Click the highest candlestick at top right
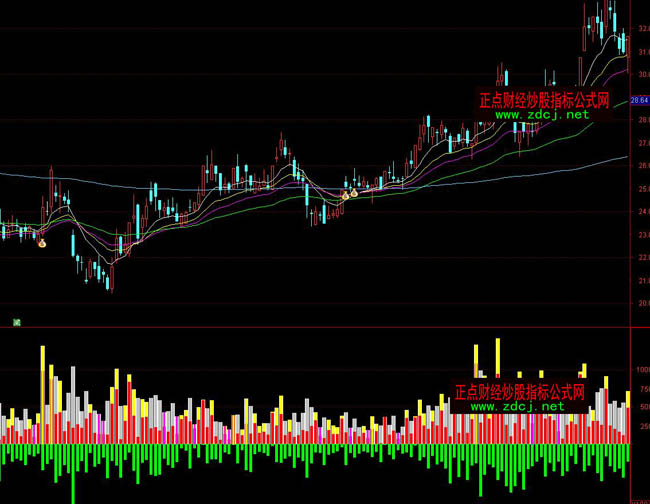This screenshot has width=650, height=504. tap(610, 20)
